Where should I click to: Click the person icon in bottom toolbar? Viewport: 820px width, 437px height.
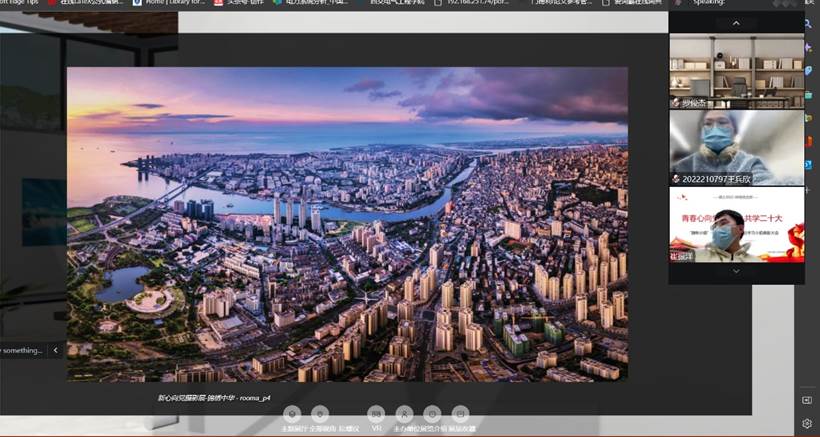[404, 414]
